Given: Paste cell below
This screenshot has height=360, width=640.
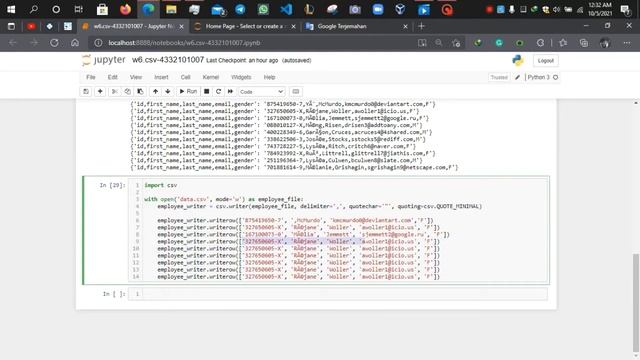Looking at the screenshot, I should 140,91.
